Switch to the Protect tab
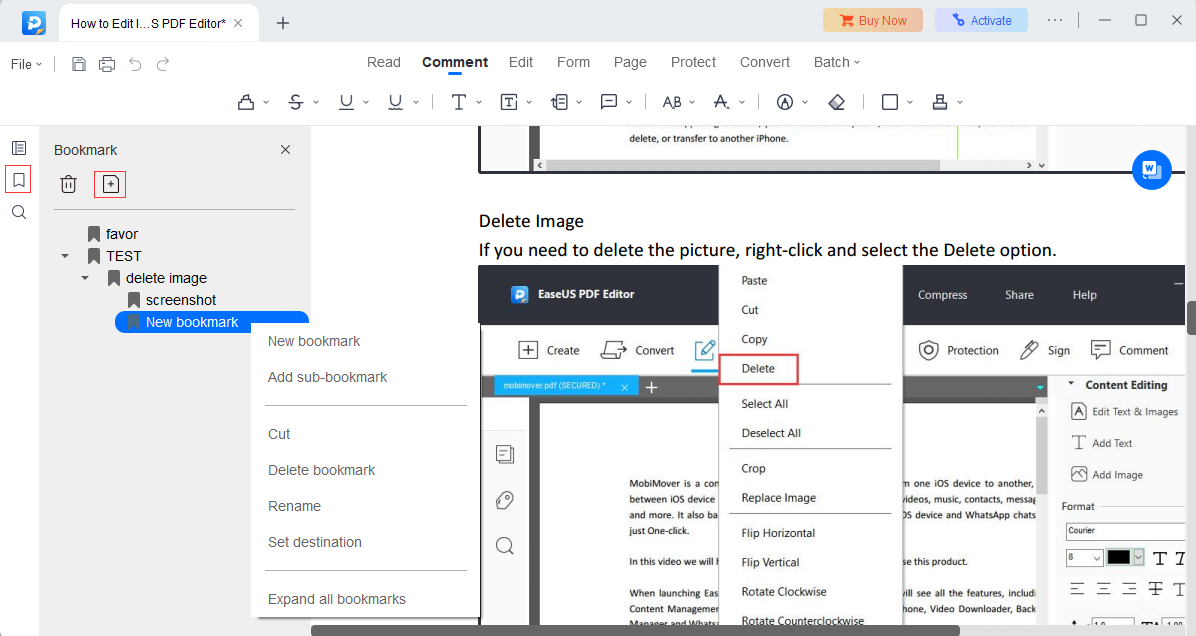Image resolution: width=1196 pixels, height=636 pixels. (693, 63)
